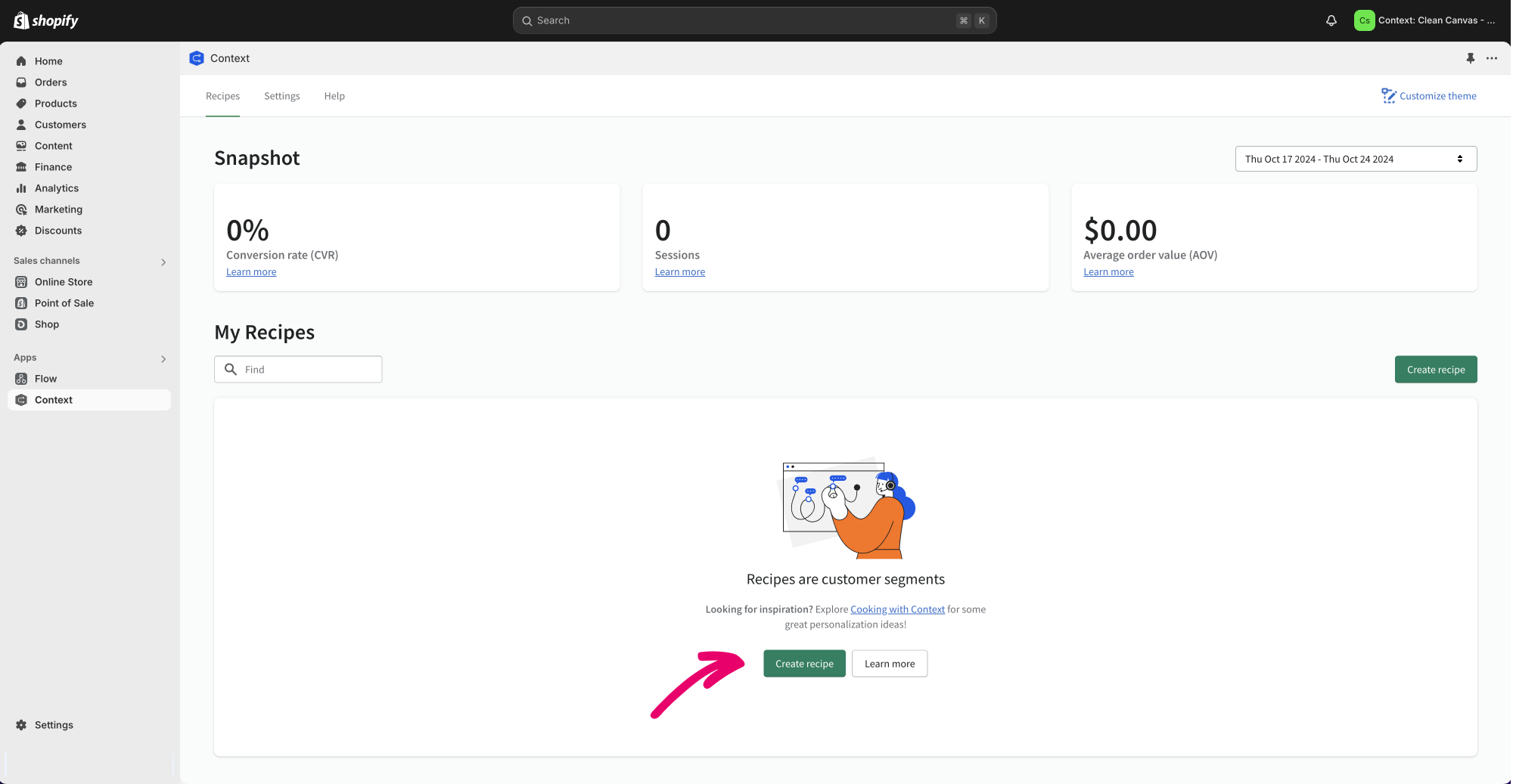Image resolution: width=1513 pixels, height=784 pixels.
Task: Open Cooking with Context link
Action: point(897,609)
